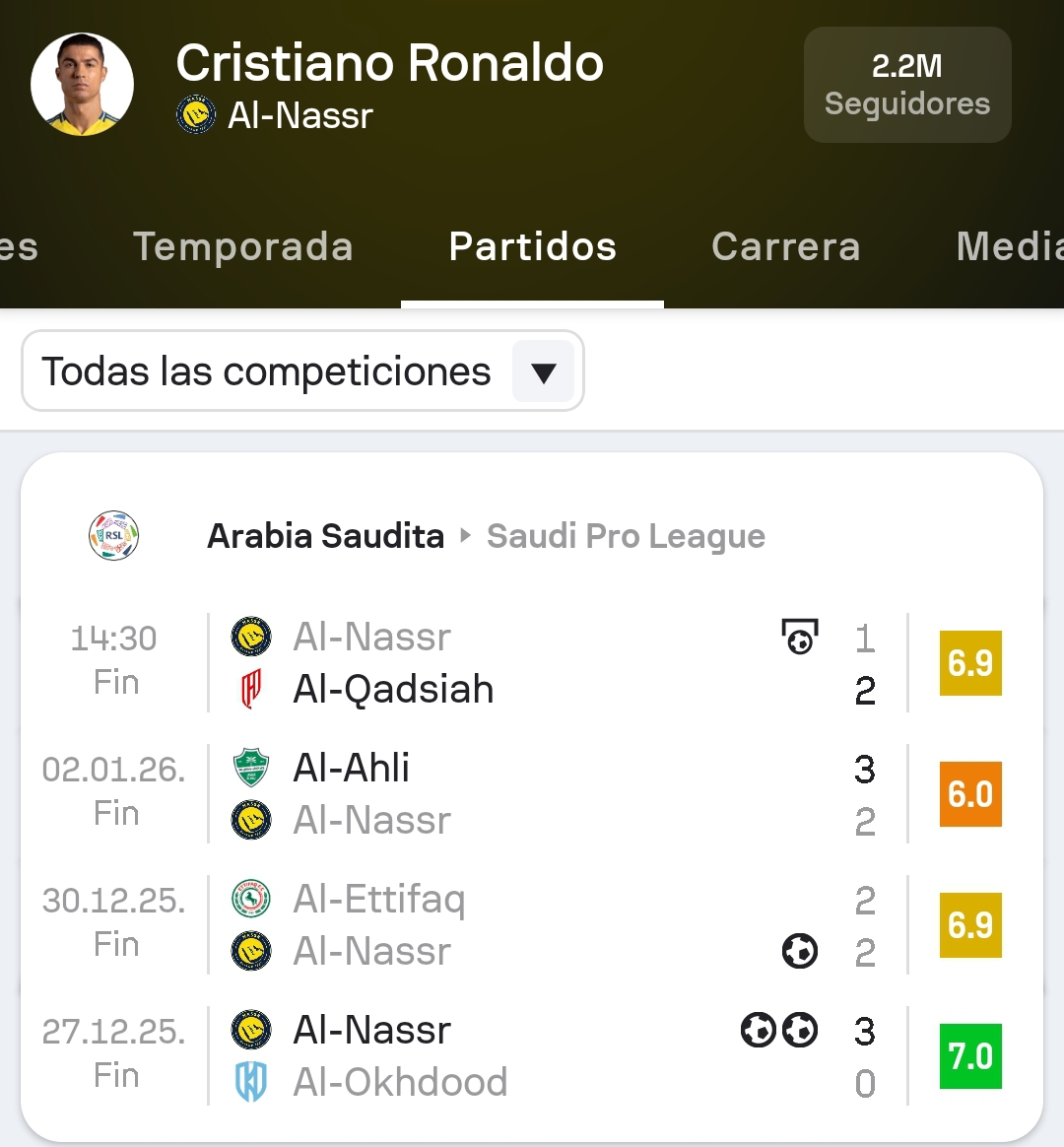
Task: Click the Al-Okhdood team crest
Action: click(251, 1082)
